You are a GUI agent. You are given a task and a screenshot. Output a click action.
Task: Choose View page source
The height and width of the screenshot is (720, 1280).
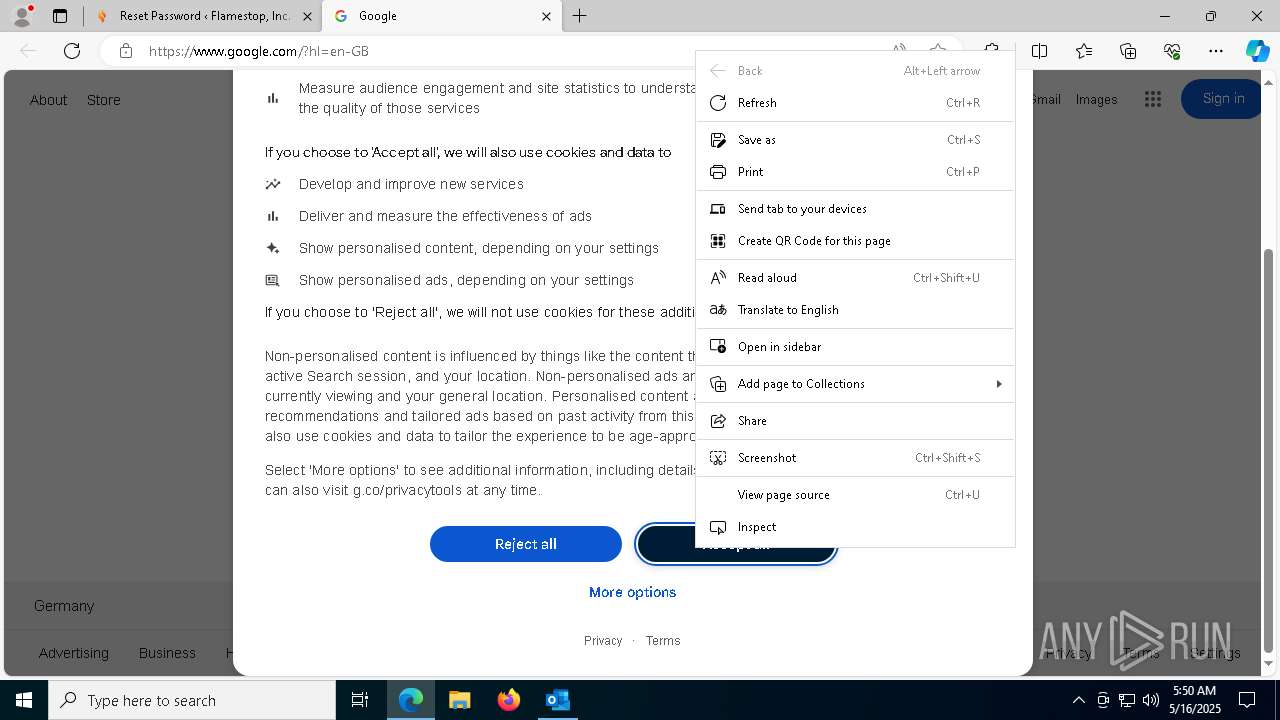click(x=855, y=495)
